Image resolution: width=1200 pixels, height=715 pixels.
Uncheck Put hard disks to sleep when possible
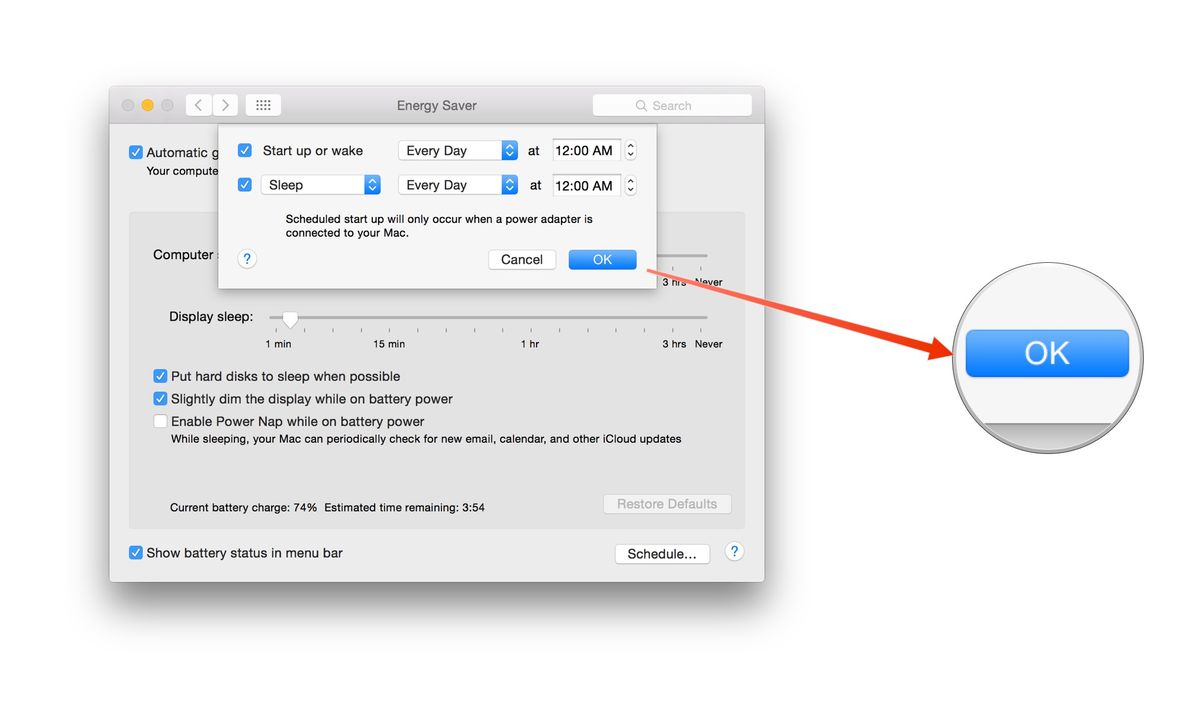[x=160, y=376]
